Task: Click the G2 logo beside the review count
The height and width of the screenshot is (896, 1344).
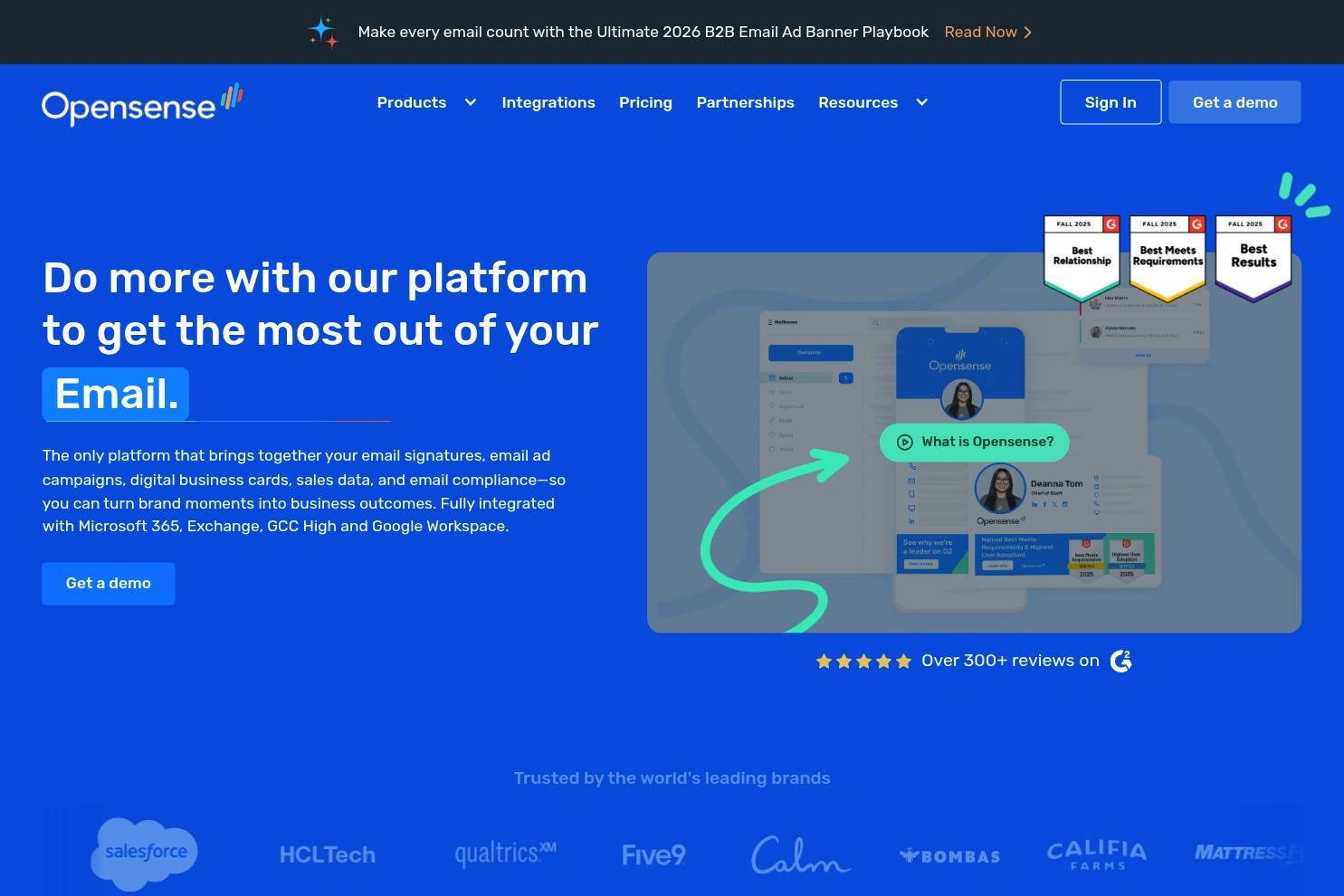Action: [x=1120, y=661]
